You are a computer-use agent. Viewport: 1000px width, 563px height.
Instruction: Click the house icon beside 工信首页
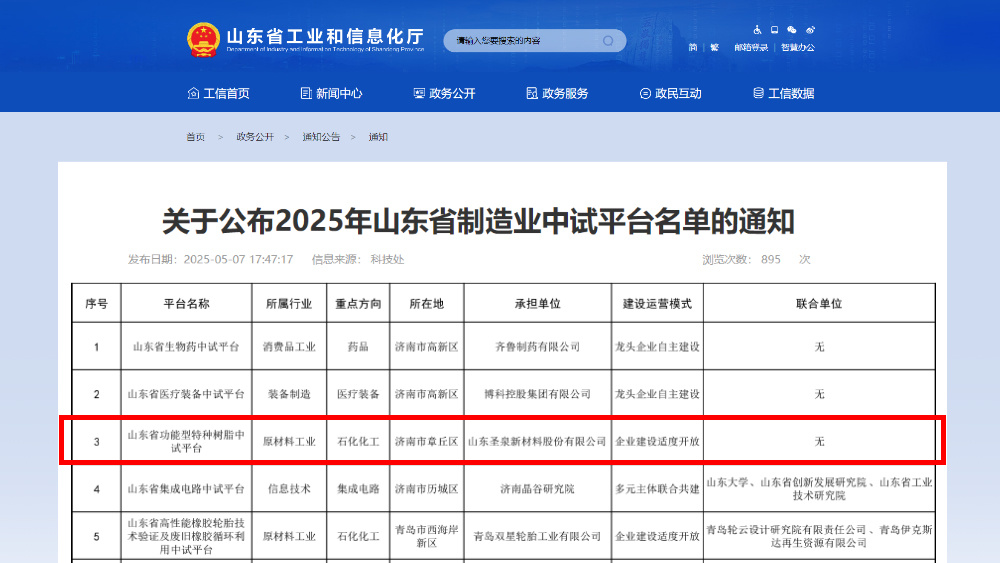pyautogui.click(x=193, y=93)
